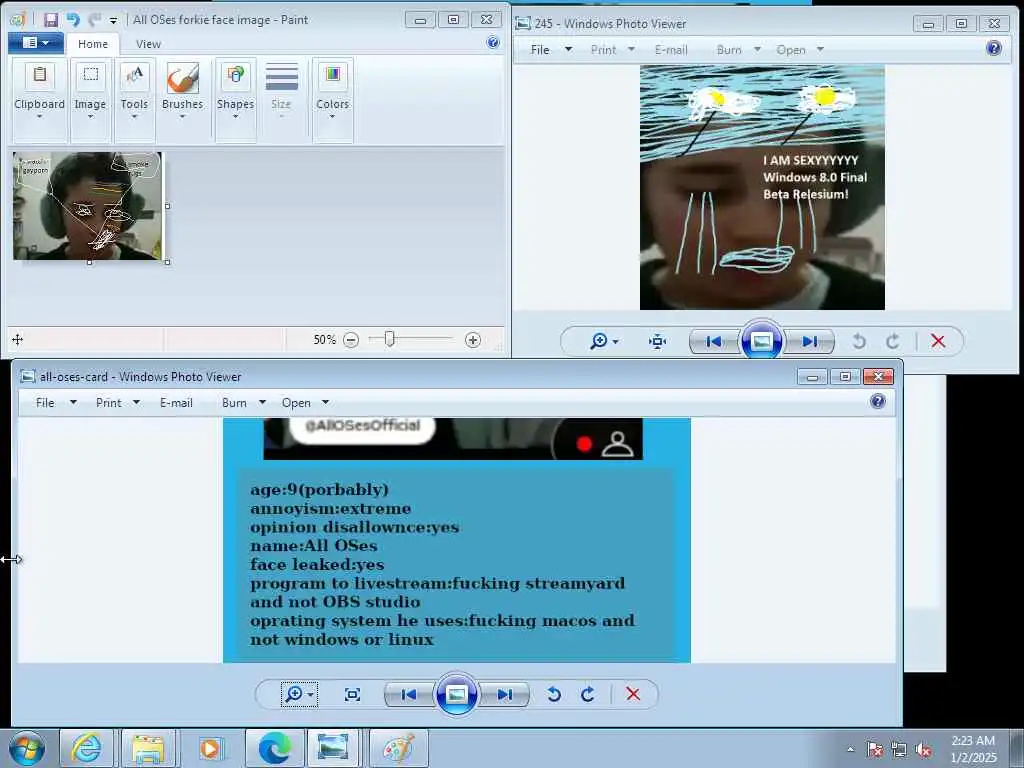This screenshot has width=1024, height=768.
Task: Open Paint's application menu button
Action: click(x=36, y=43)
